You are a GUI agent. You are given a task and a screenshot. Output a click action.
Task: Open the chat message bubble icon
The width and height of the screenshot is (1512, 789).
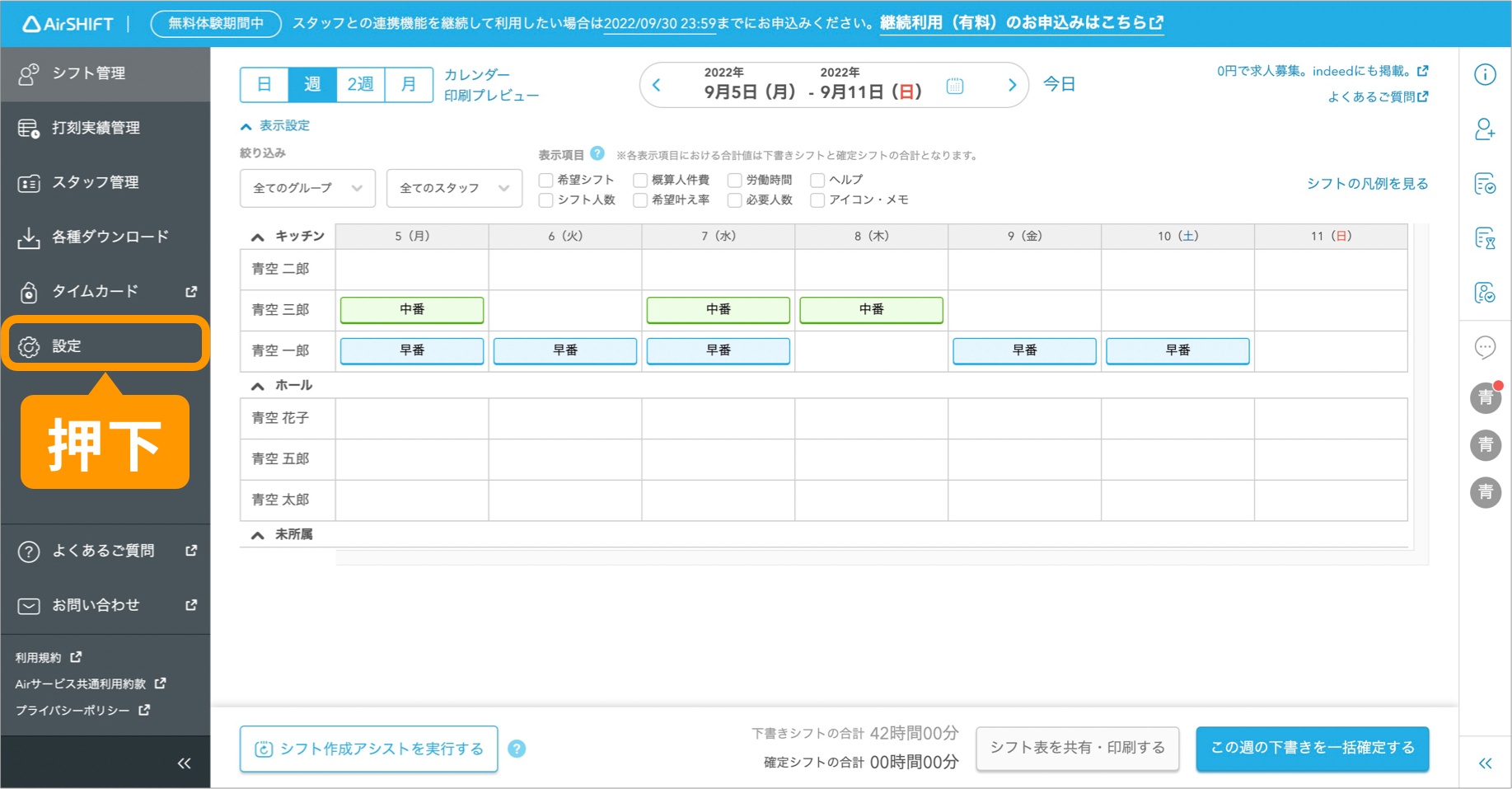point(1485,347)
